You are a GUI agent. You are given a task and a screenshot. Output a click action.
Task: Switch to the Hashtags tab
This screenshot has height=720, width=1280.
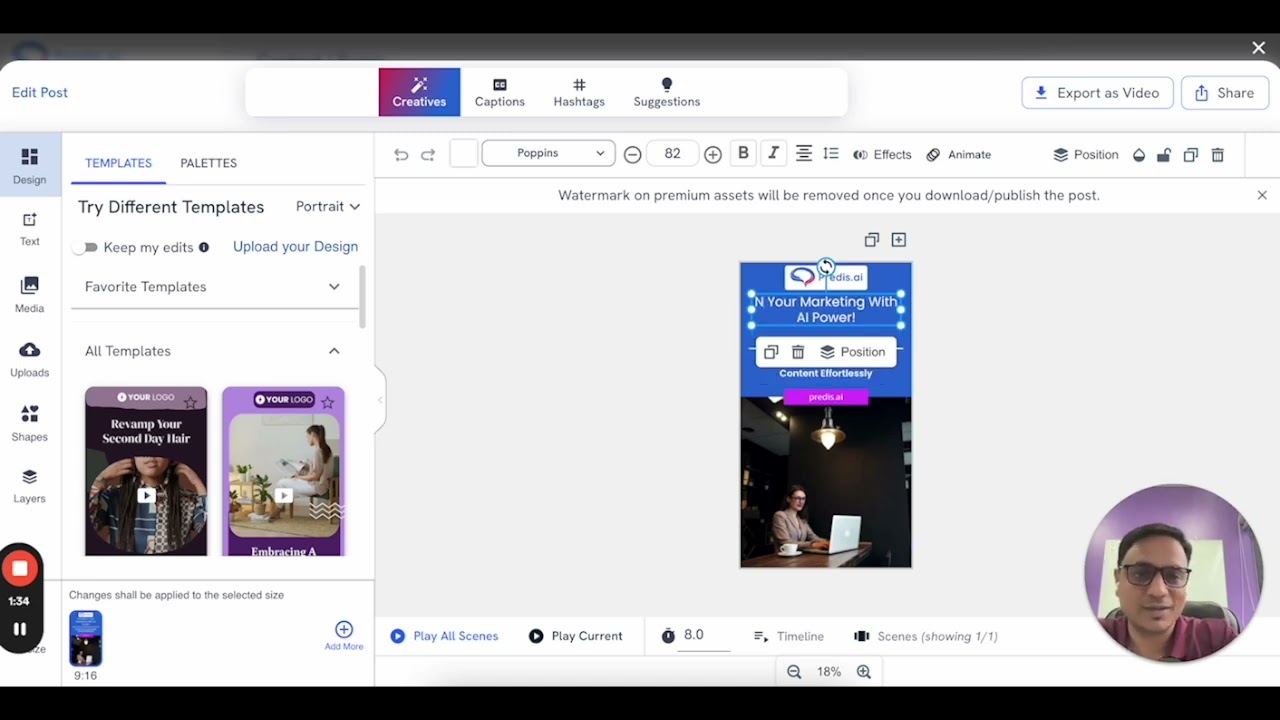(579, 92)
